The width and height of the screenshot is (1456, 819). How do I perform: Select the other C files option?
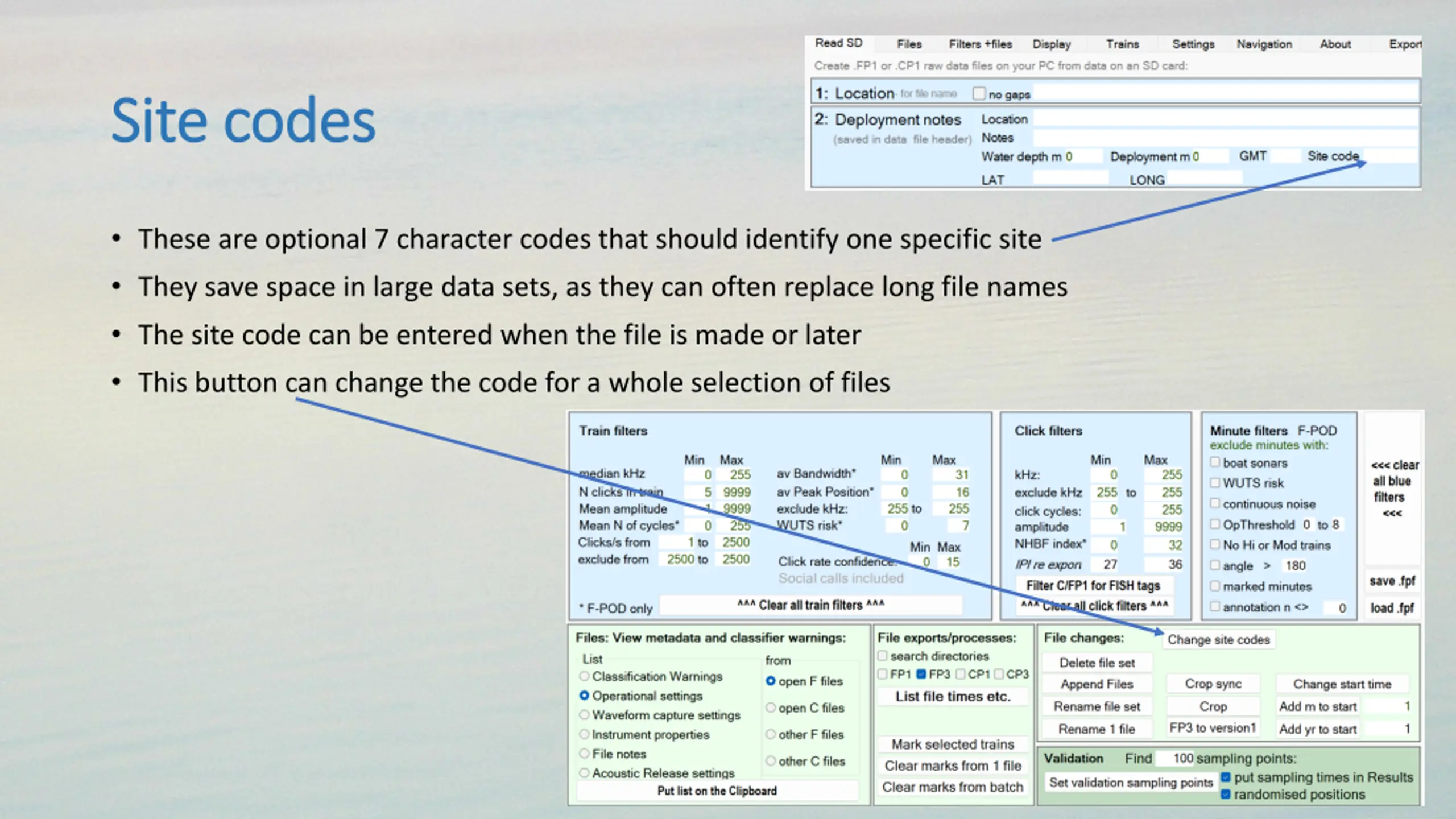coord(771,761)
